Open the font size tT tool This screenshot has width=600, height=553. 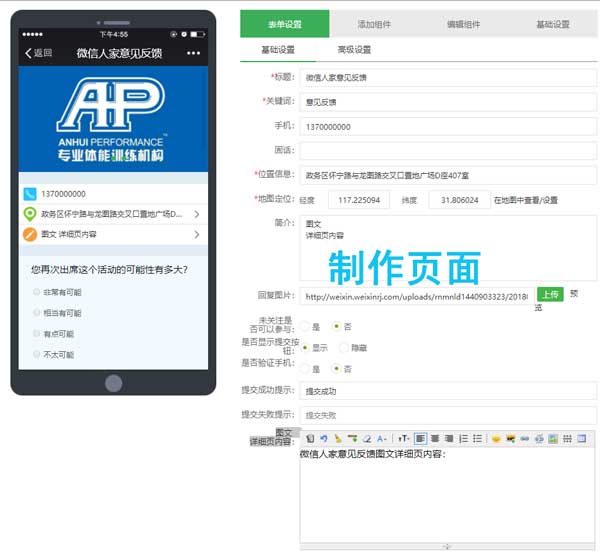403,439
